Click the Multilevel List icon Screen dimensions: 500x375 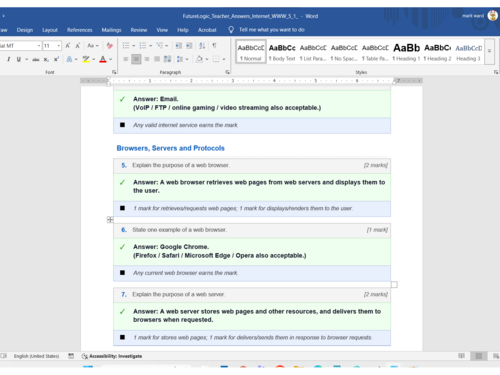tap(160, 46)
